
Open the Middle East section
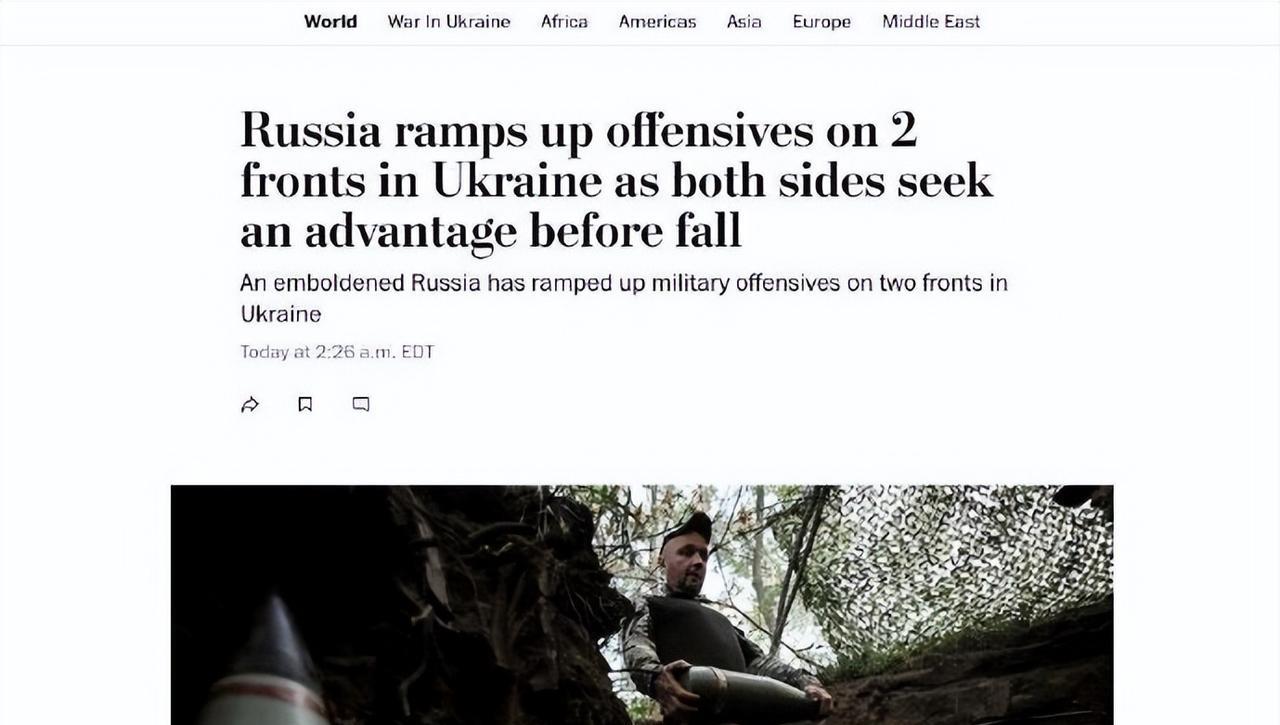(931, 21)
